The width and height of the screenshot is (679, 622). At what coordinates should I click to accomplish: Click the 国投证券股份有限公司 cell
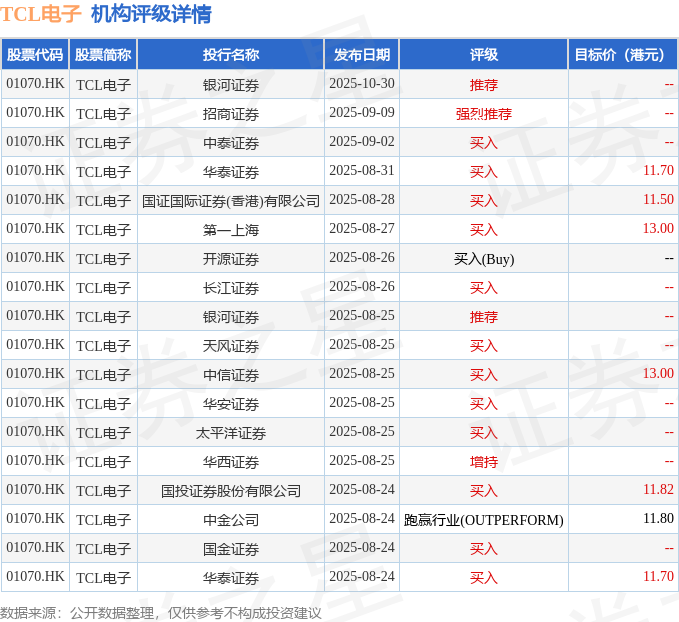click(x=231, y=491)
